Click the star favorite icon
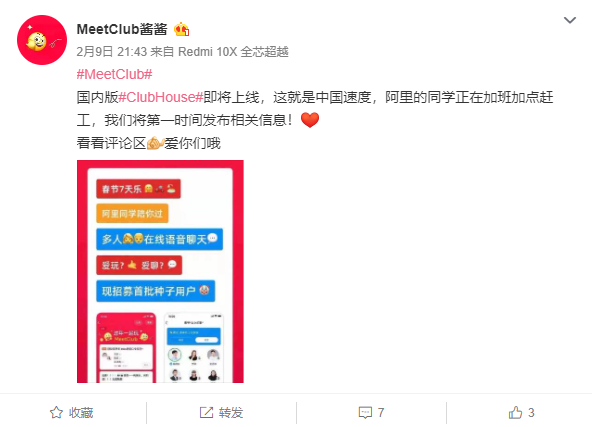This screenshot has height=427, width=592. tap(56, 412)
